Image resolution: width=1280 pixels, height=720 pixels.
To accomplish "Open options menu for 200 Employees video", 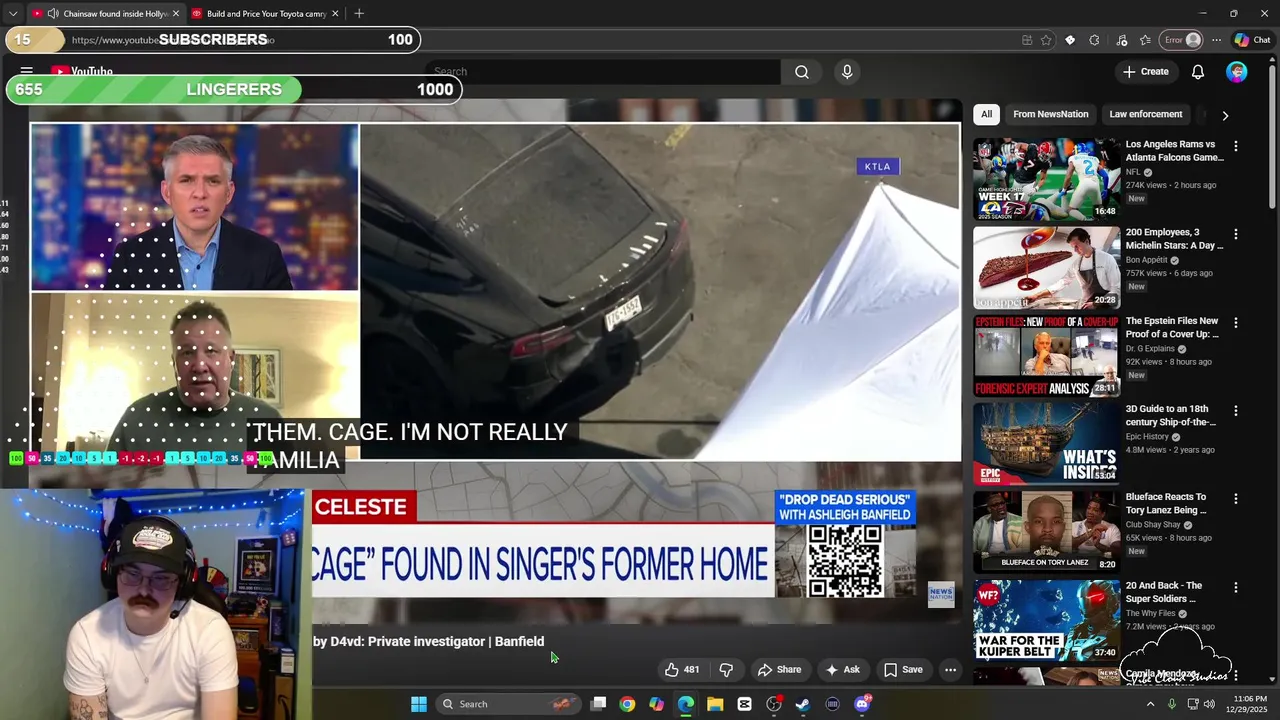I will [1235, 234].
